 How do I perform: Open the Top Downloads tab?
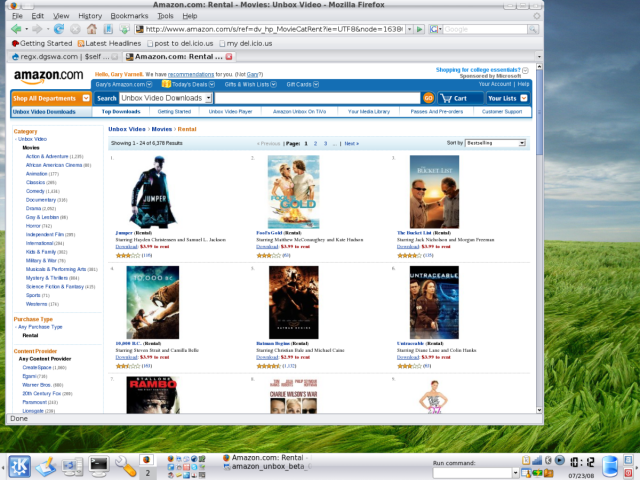(121, 111)
